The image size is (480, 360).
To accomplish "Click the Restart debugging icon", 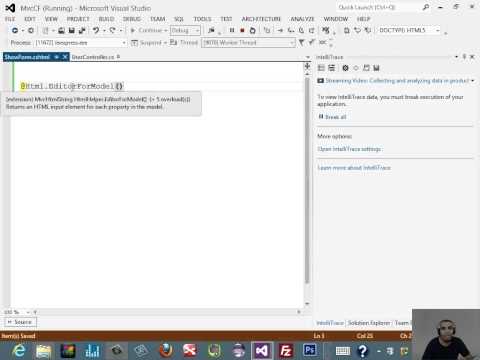I will click(x=253, y=30).
